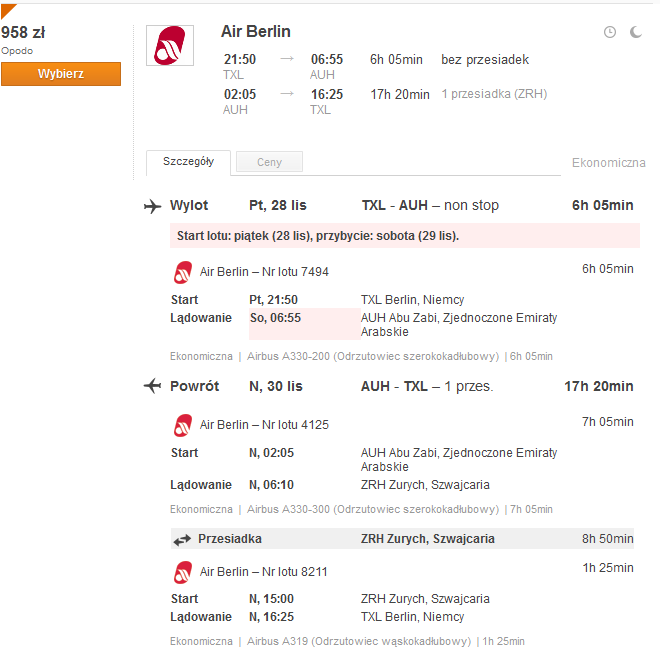The height and width of the screenshot is (658, 660).
Task: Click the Air Berlin logo beside flight 8211
Action: (183, 572)
